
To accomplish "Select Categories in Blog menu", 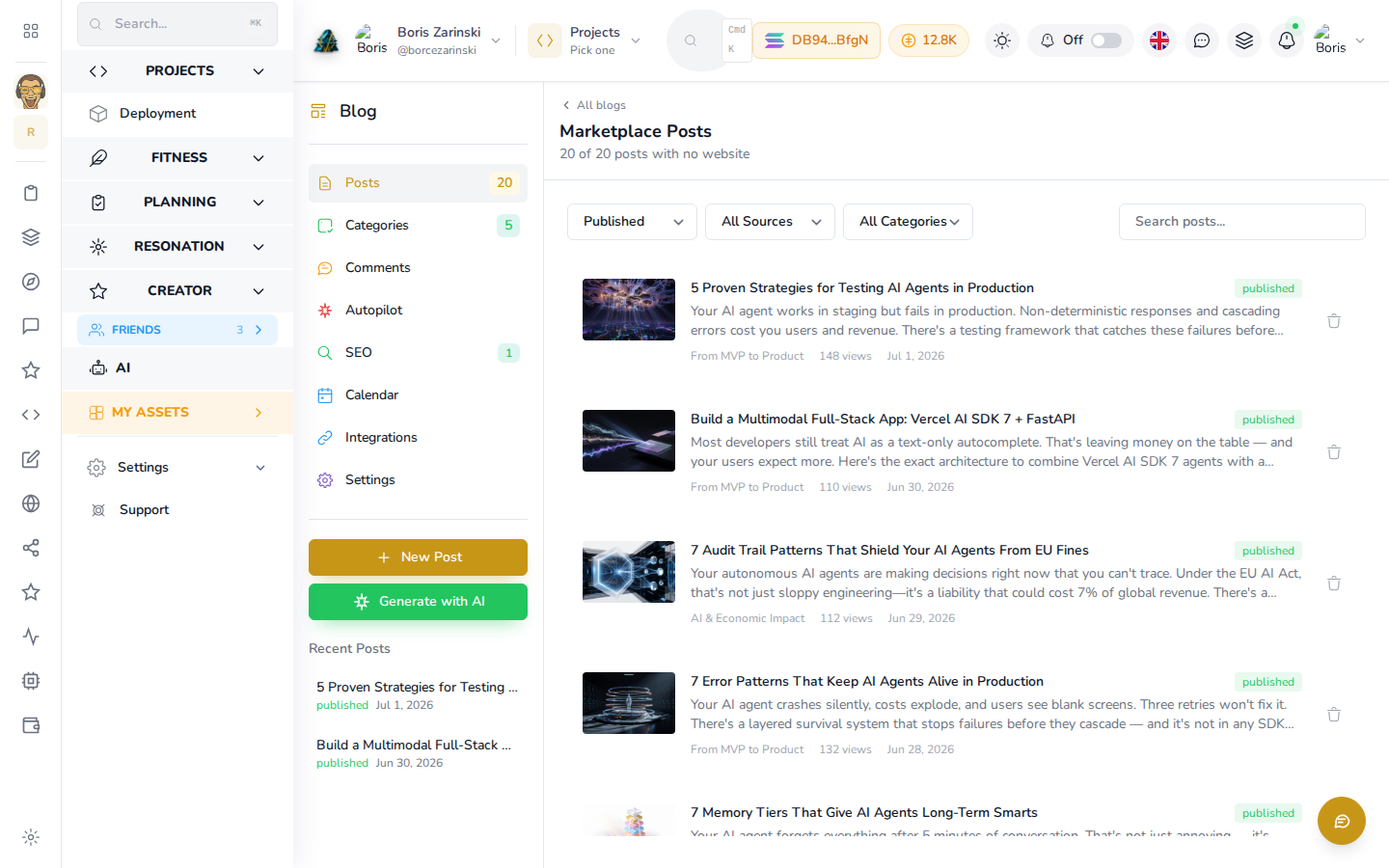I will point(418,225).
